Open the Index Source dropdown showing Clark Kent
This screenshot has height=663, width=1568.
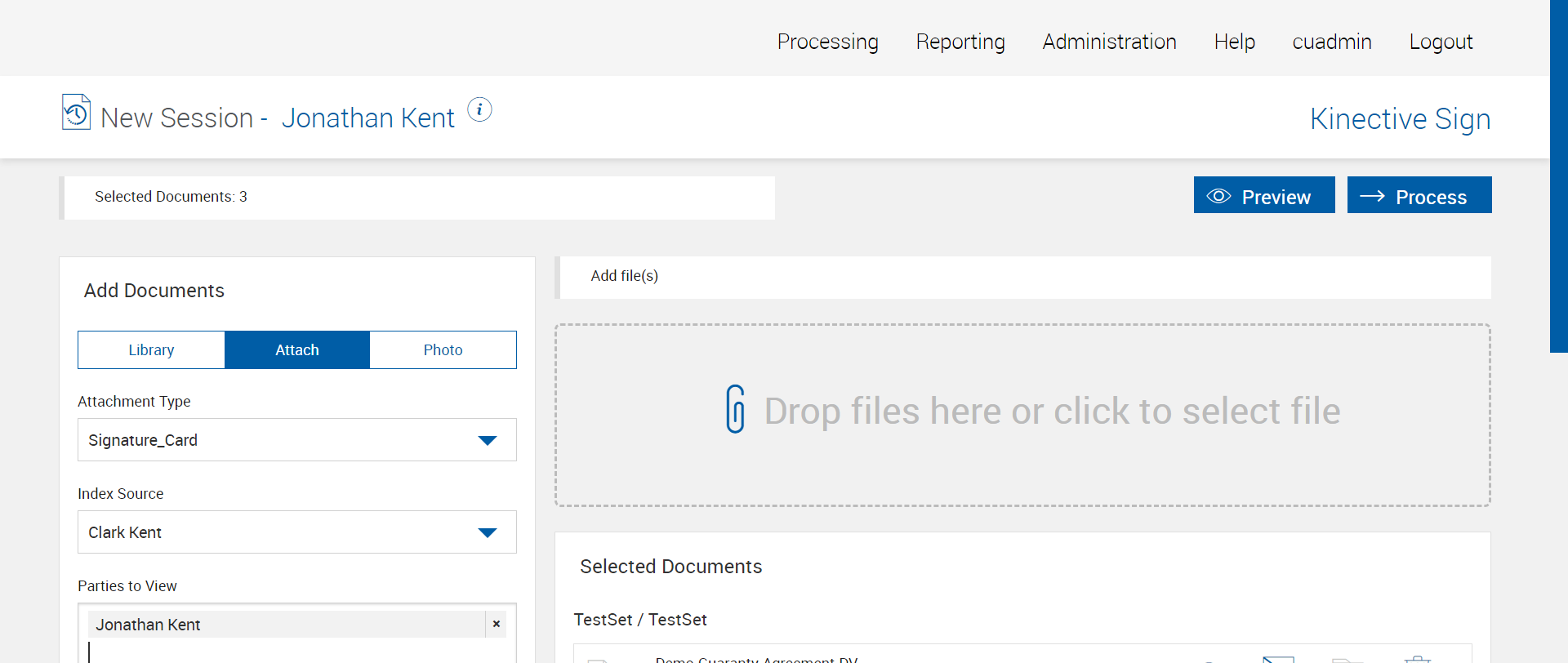click(296, 532)
